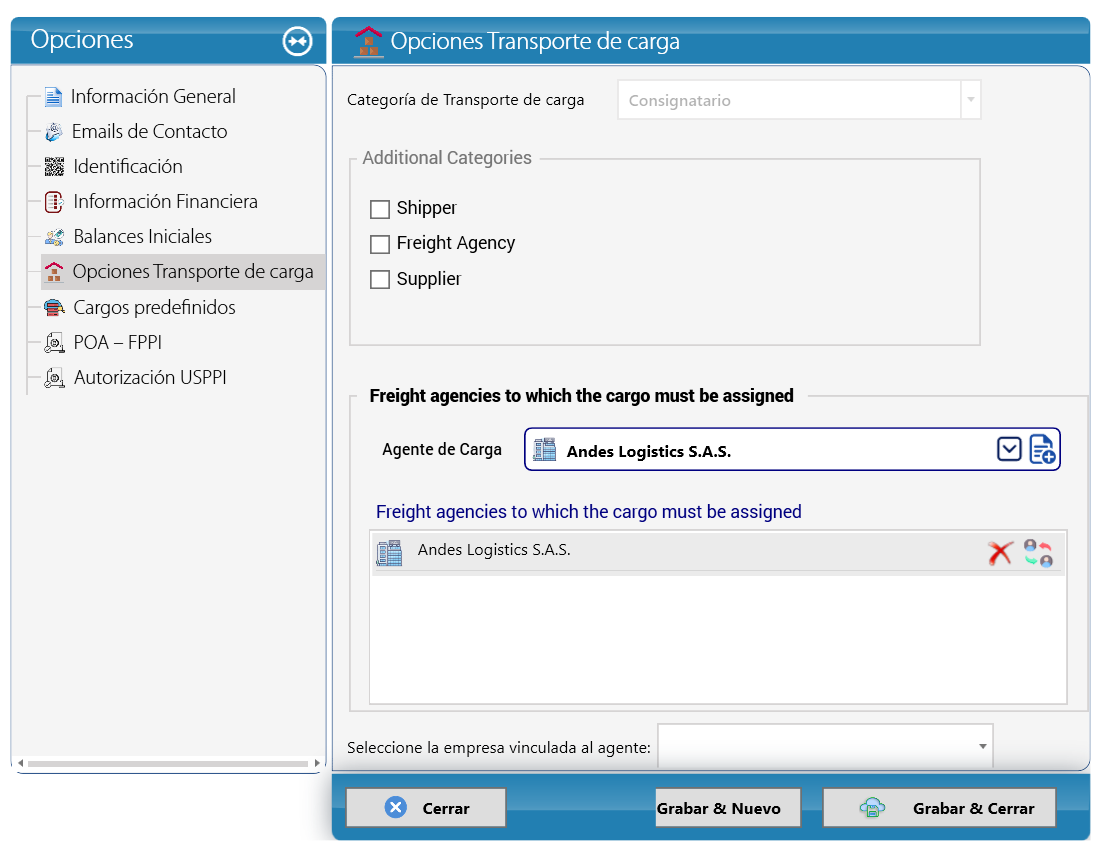1110x850 pixels.
Task: Click the sidebar scroll left arrow
Action: tap(21, 763)
